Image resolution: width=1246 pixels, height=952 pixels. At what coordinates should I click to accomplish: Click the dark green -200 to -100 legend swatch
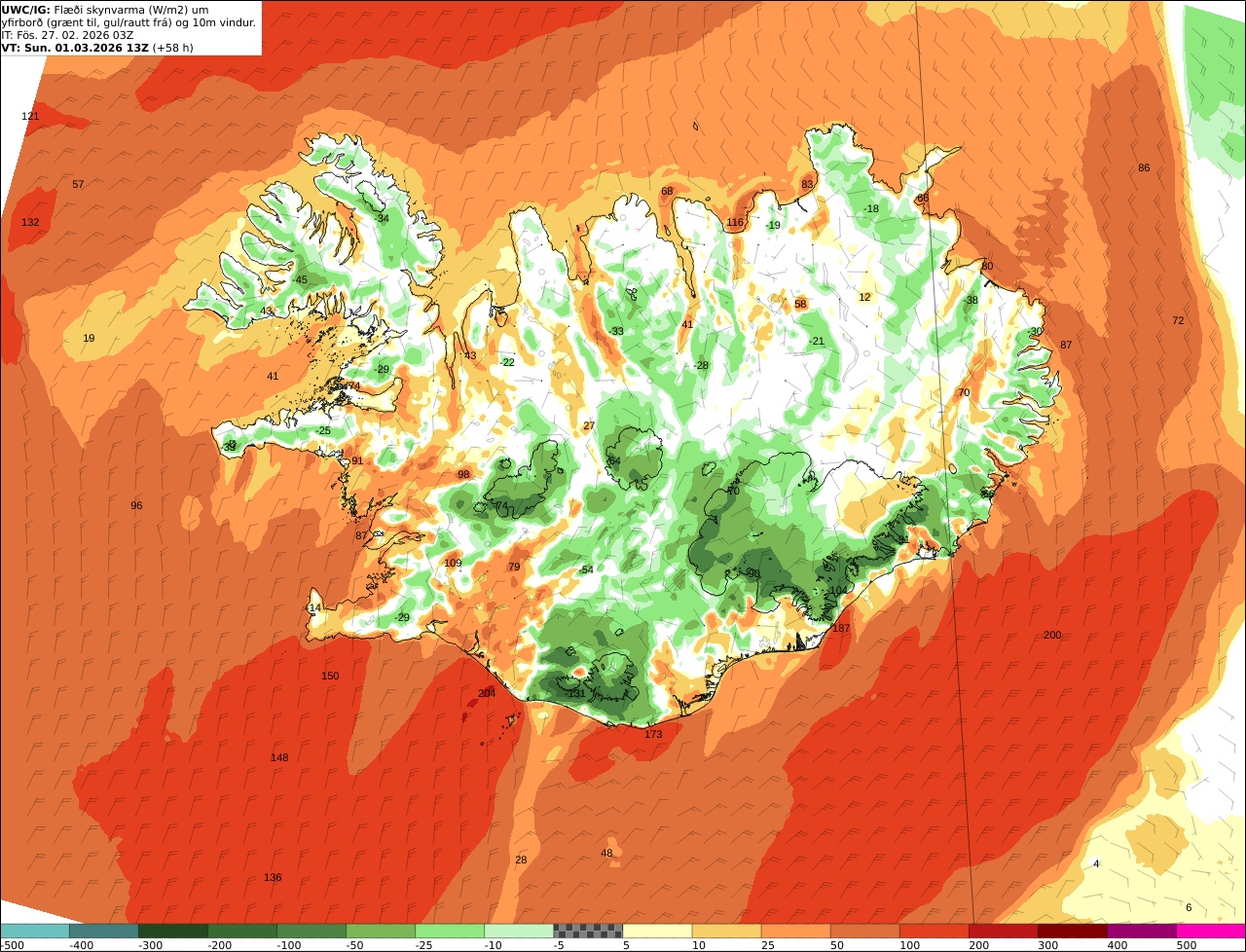(x=242, y=931)
